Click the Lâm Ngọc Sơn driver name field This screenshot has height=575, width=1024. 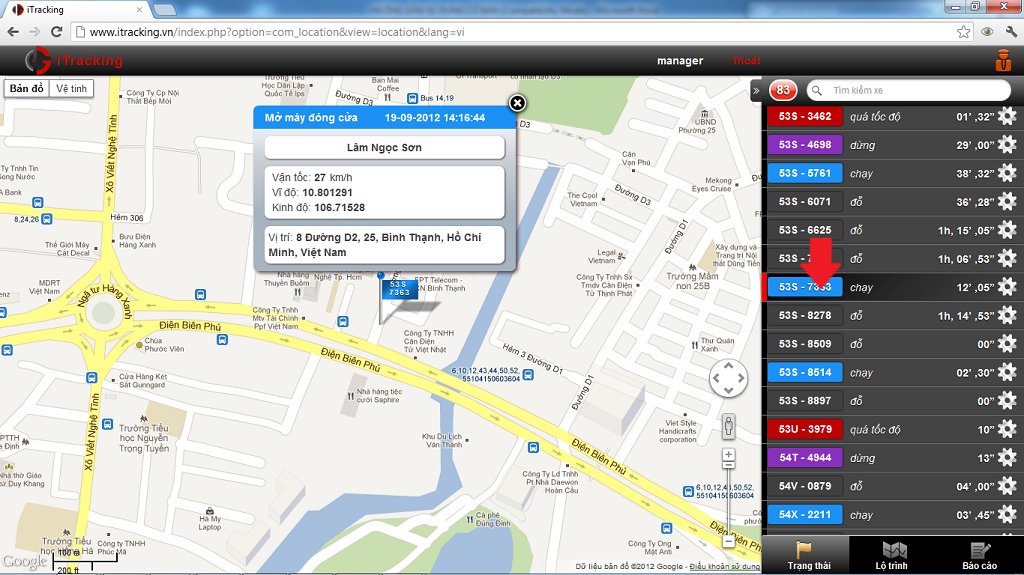(384, 148)
